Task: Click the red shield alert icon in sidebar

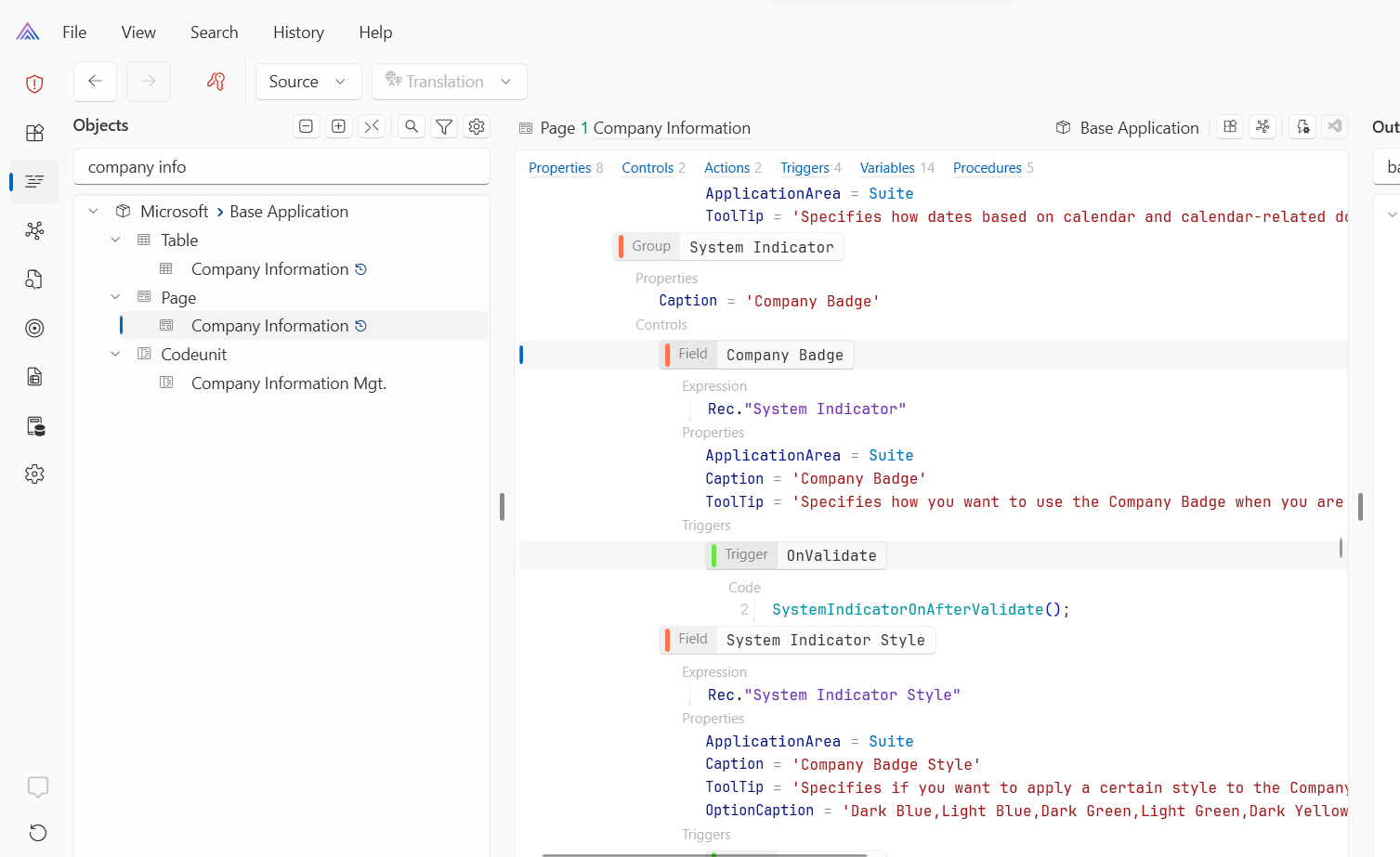Action: coord(34,84)
